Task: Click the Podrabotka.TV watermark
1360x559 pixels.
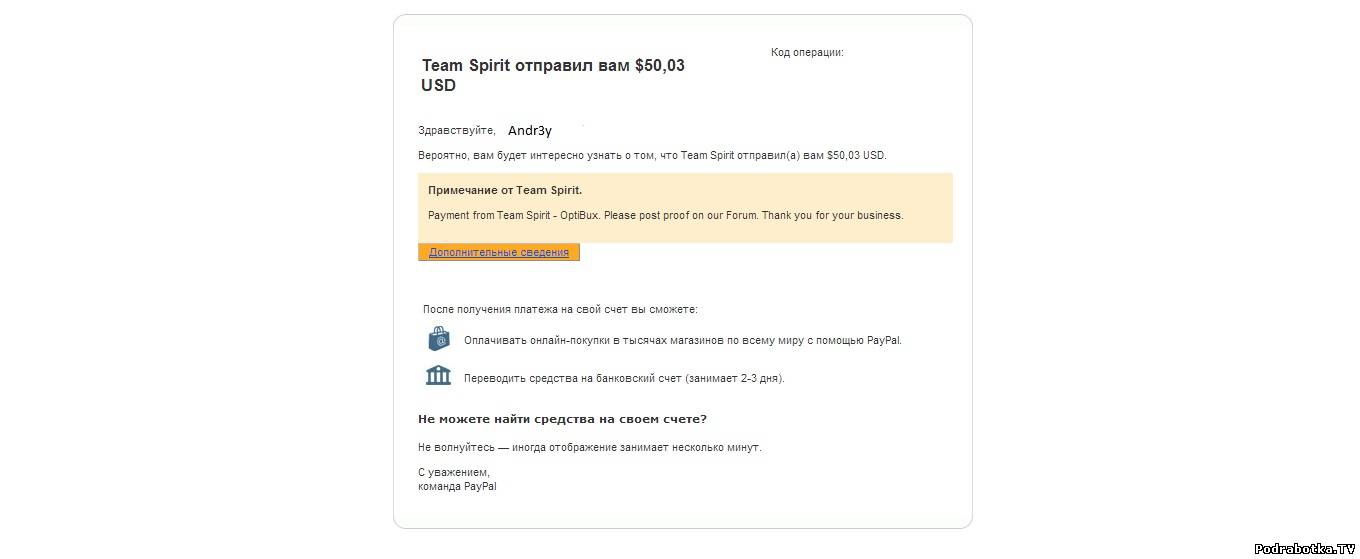Action: point(1305,549)
